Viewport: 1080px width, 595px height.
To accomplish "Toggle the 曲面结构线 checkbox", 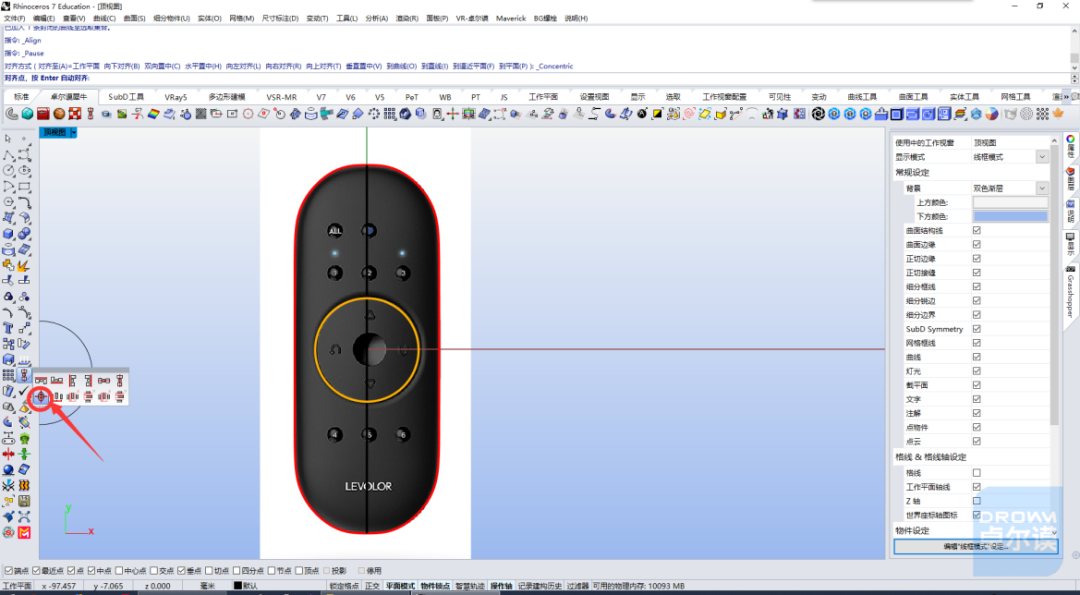I will click(x=977, y=230).
